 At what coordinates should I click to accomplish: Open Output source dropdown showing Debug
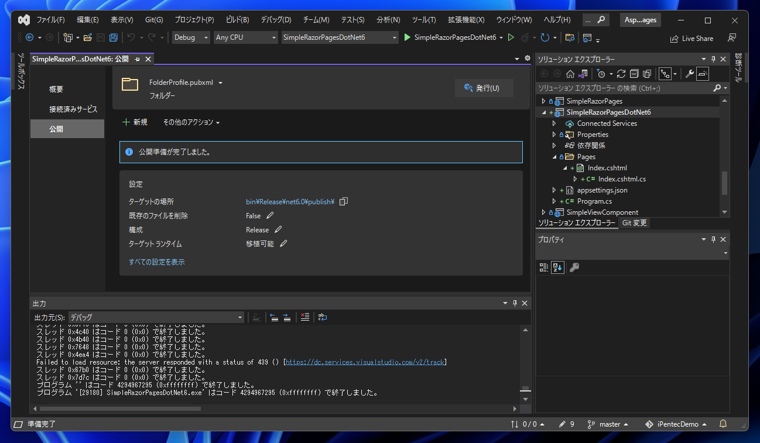[x=156, y=317]
